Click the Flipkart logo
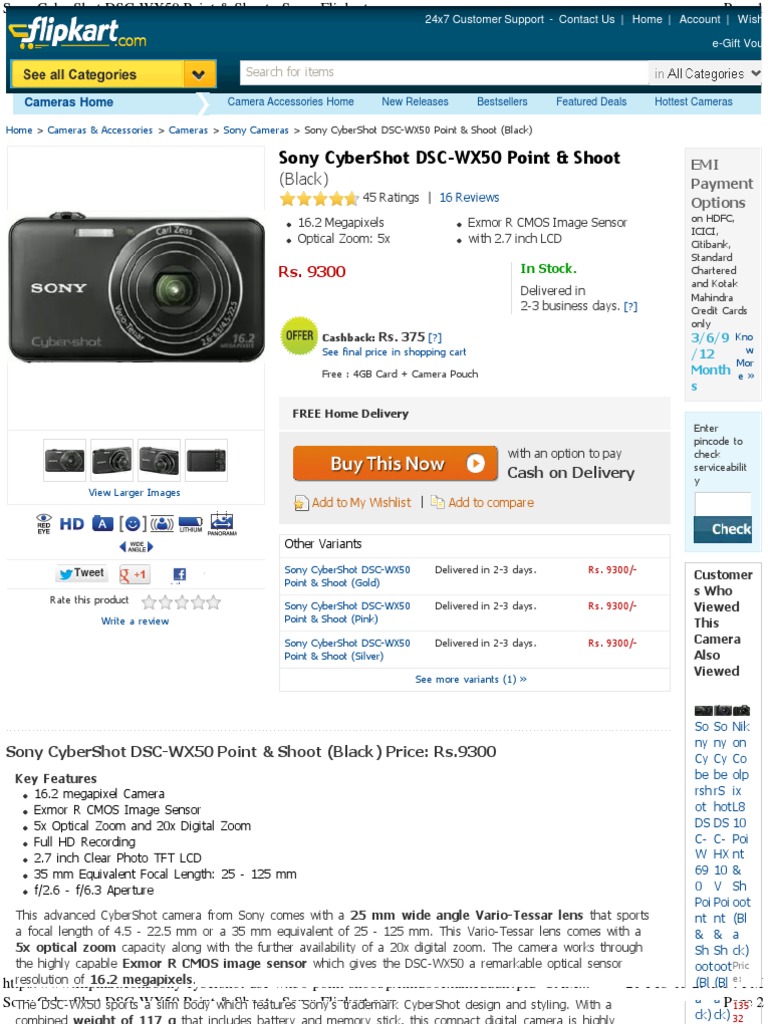Screen dimensions: 768x1024 78,33
